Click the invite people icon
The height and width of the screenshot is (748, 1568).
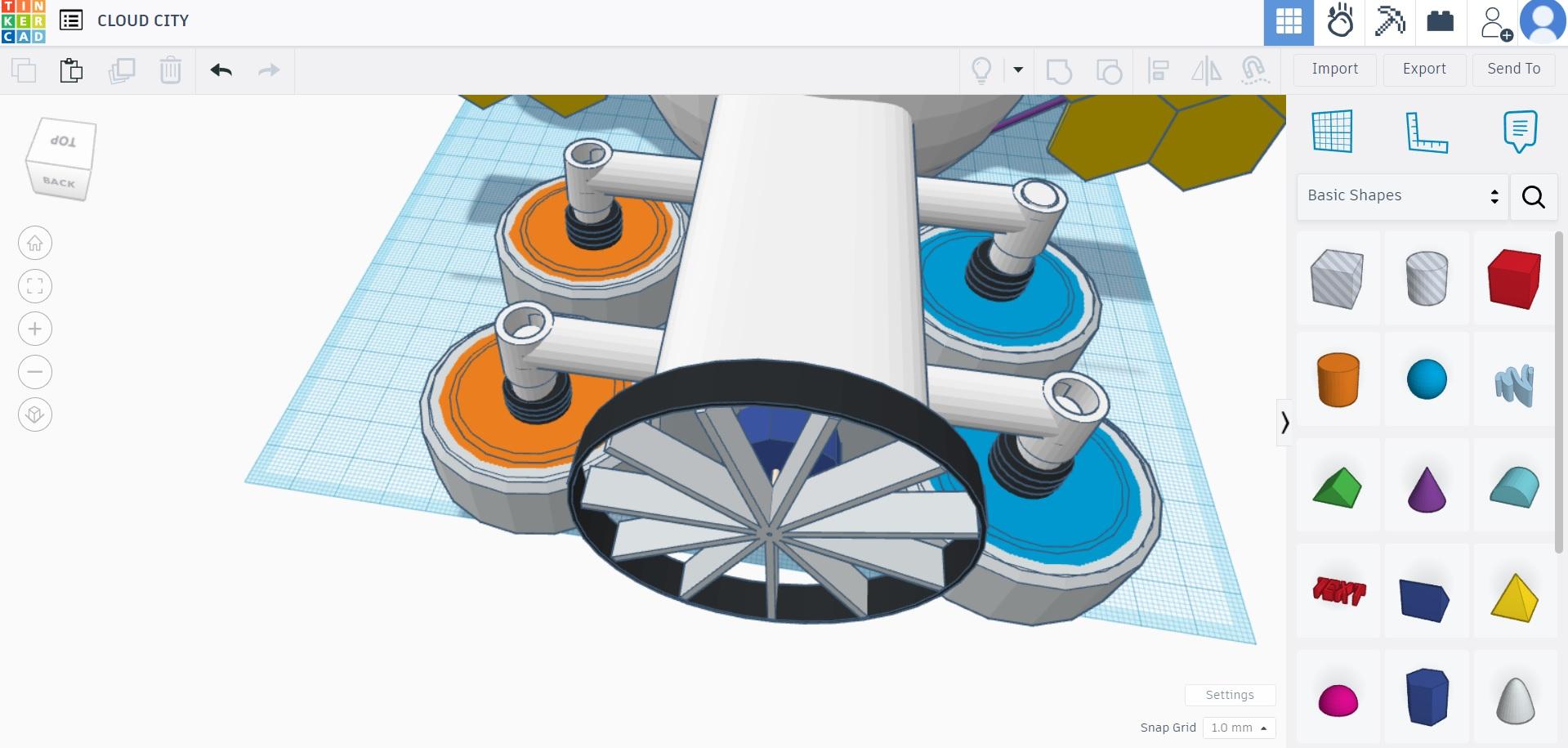(x=1495, y=23)
